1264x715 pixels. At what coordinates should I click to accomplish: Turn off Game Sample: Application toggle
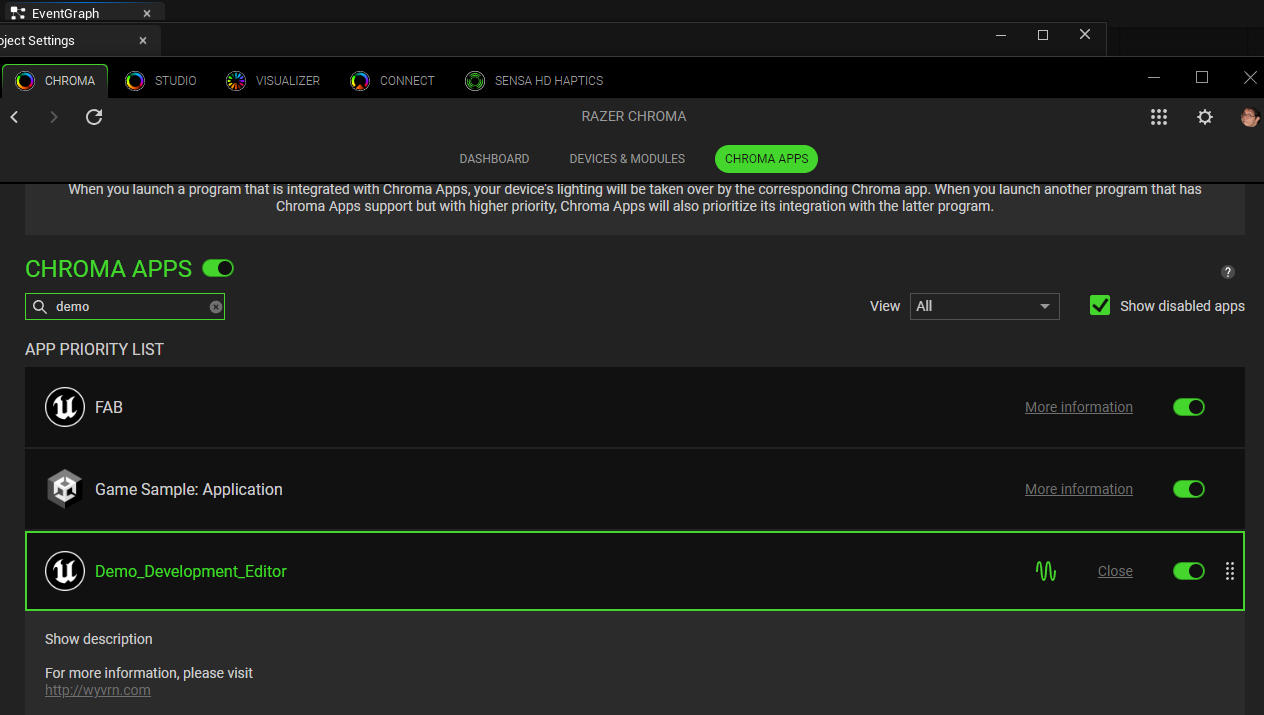pos(1188,489)
